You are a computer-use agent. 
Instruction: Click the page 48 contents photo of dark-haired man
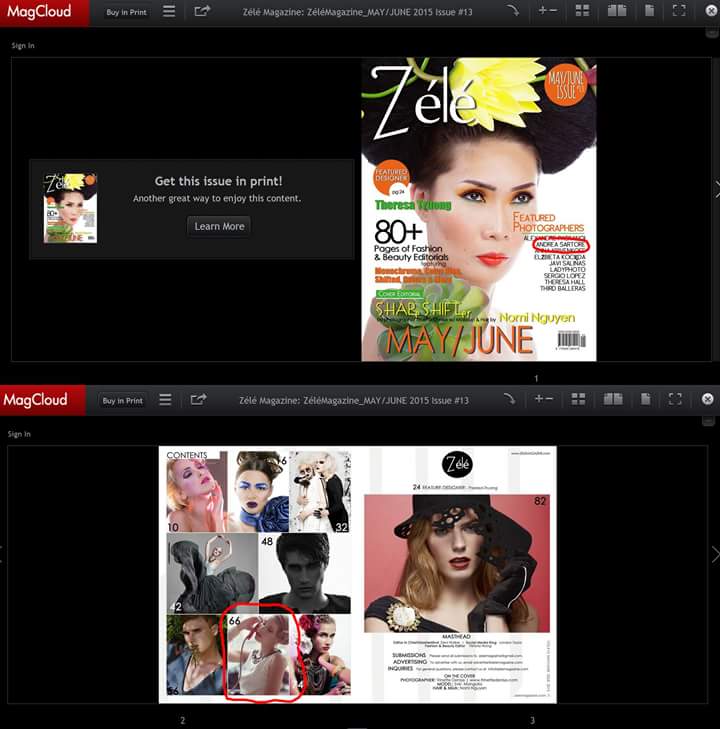[304, 573]
